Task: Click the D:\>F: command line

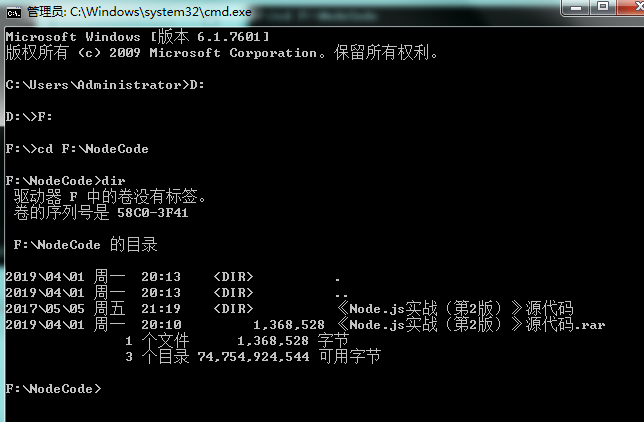Action: point(29,117)
